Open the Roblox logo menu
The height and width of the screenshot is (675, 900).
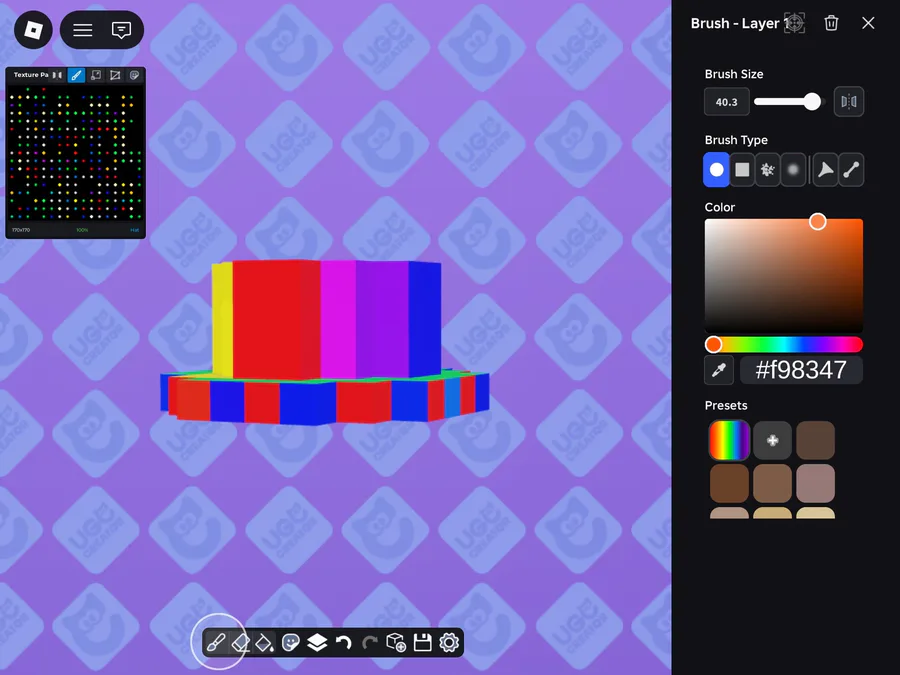[x=33, y=30]
